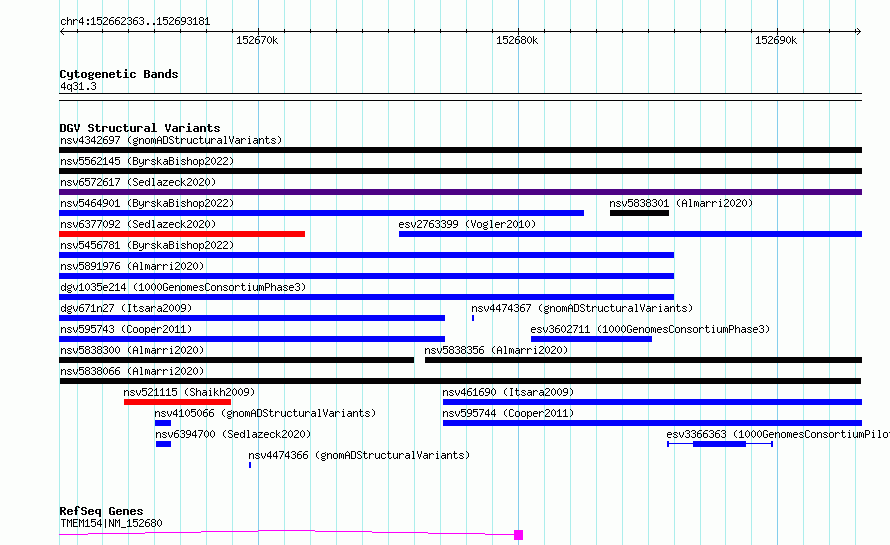Open the nsv5456781 ByrskaBishop2022 label
Image resolution: width=890 pixels, height=545 pixels.
[x=147, y=245]
